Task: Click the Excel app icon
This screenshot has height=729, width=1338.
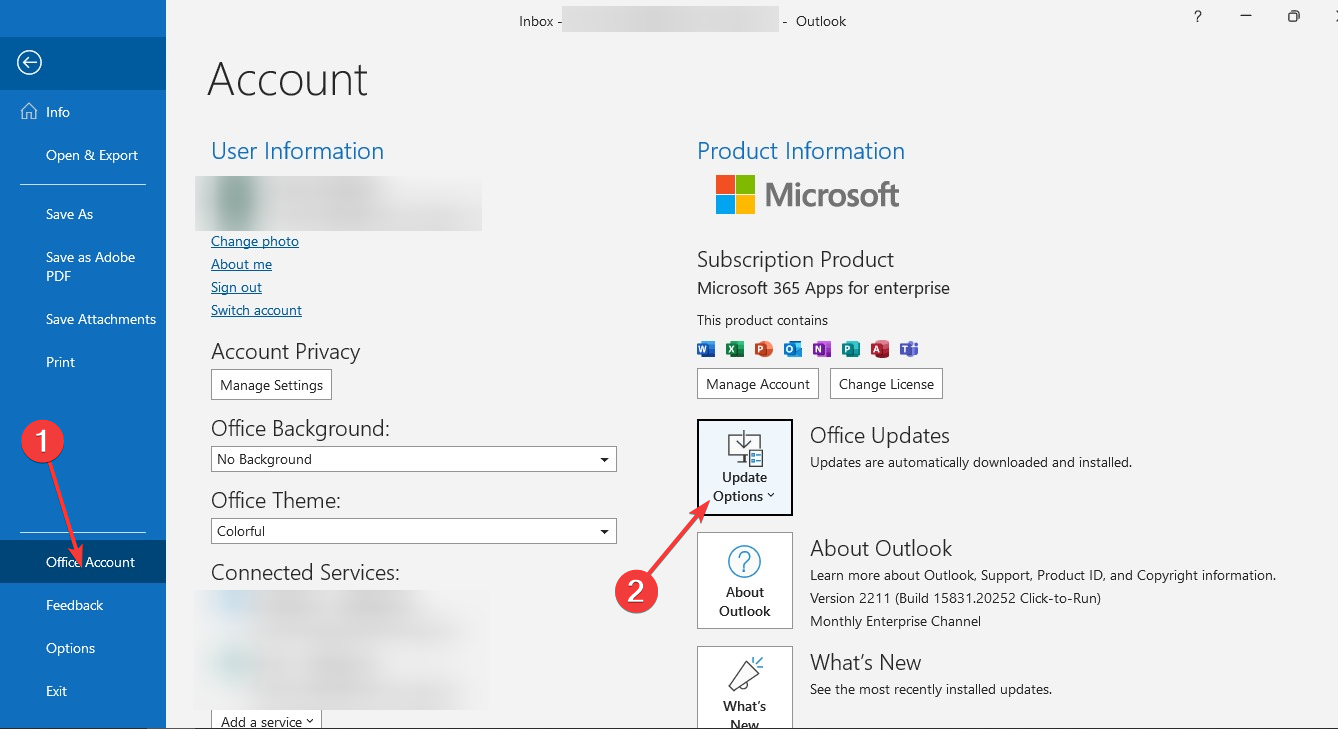Action: pos(735,349)
